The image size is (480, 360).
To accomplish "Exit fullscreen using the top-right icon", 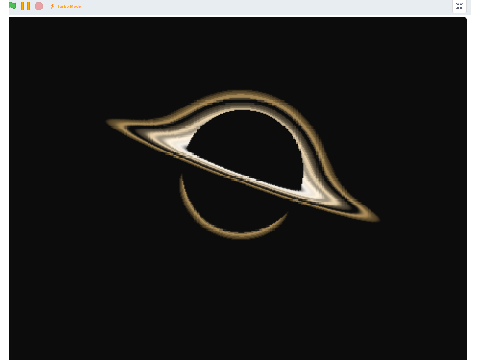I will (x=459, y=6).
